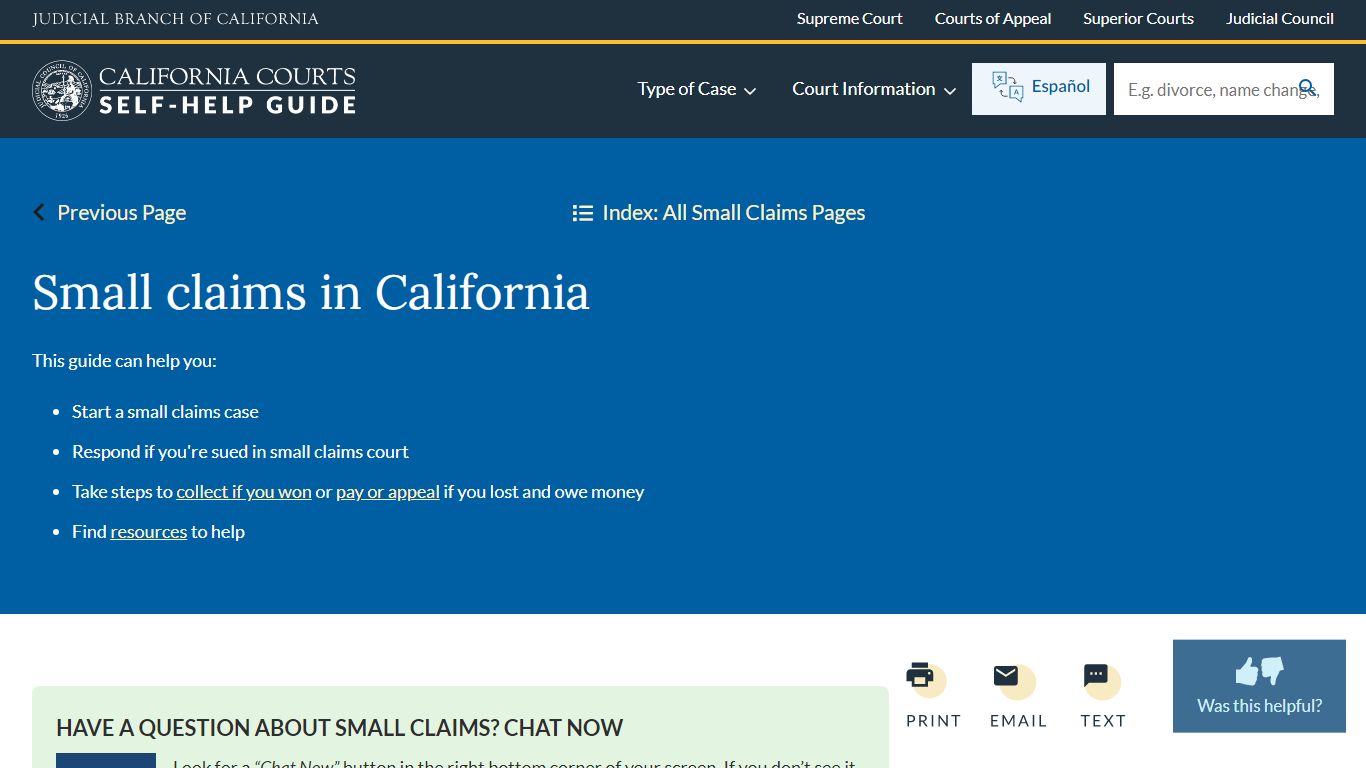1366x768 pixels.
Task: Click the EMAIL label
Action: coord(1018,721)
